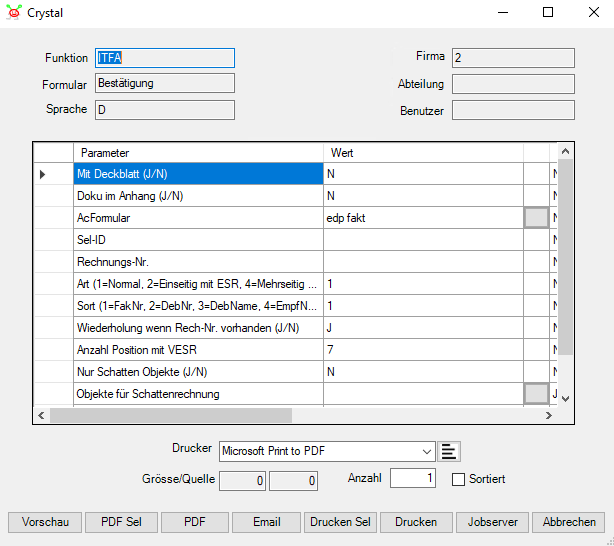The height and width of the screenshot is (546, 614).
Task: Click lookup button in AcFormular row
Action: (x=536, y=218)
